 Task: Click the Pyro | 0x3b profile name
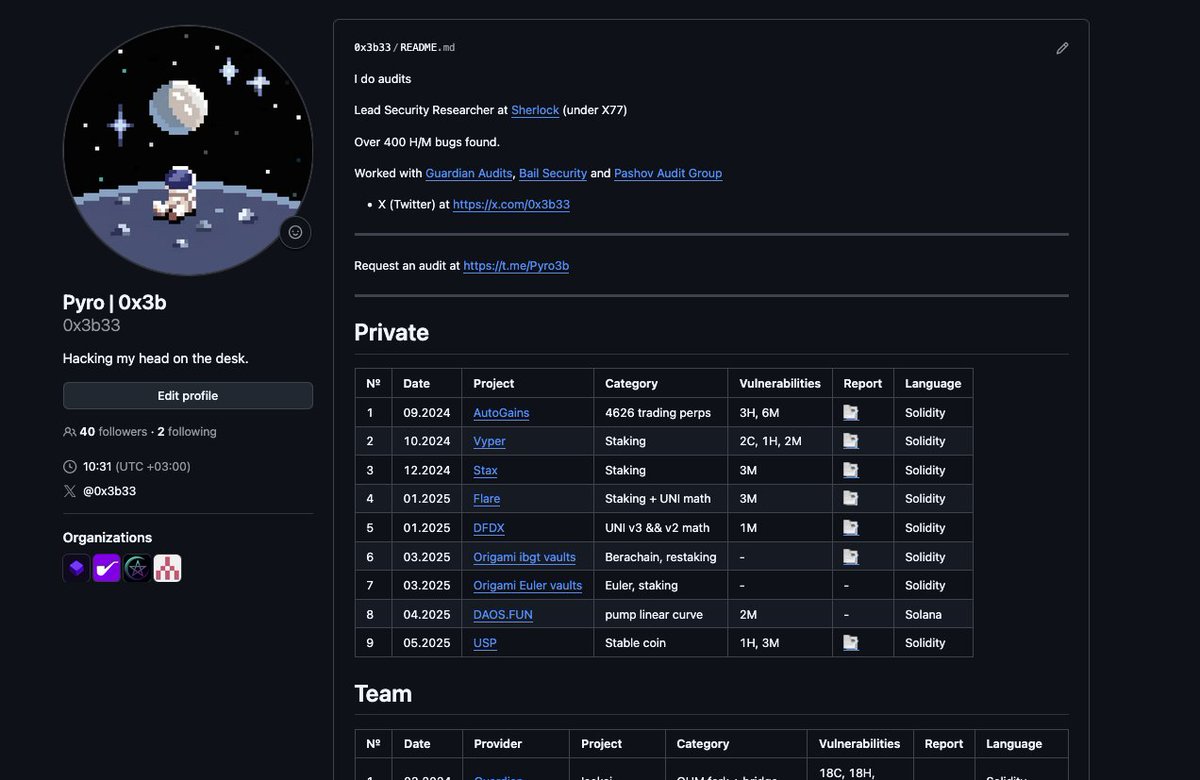114,302
